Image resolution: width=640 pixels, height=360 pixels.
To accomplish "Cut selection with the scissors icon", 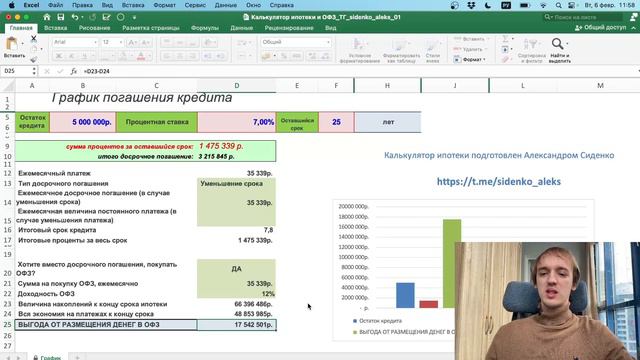I will pos(33,38).
